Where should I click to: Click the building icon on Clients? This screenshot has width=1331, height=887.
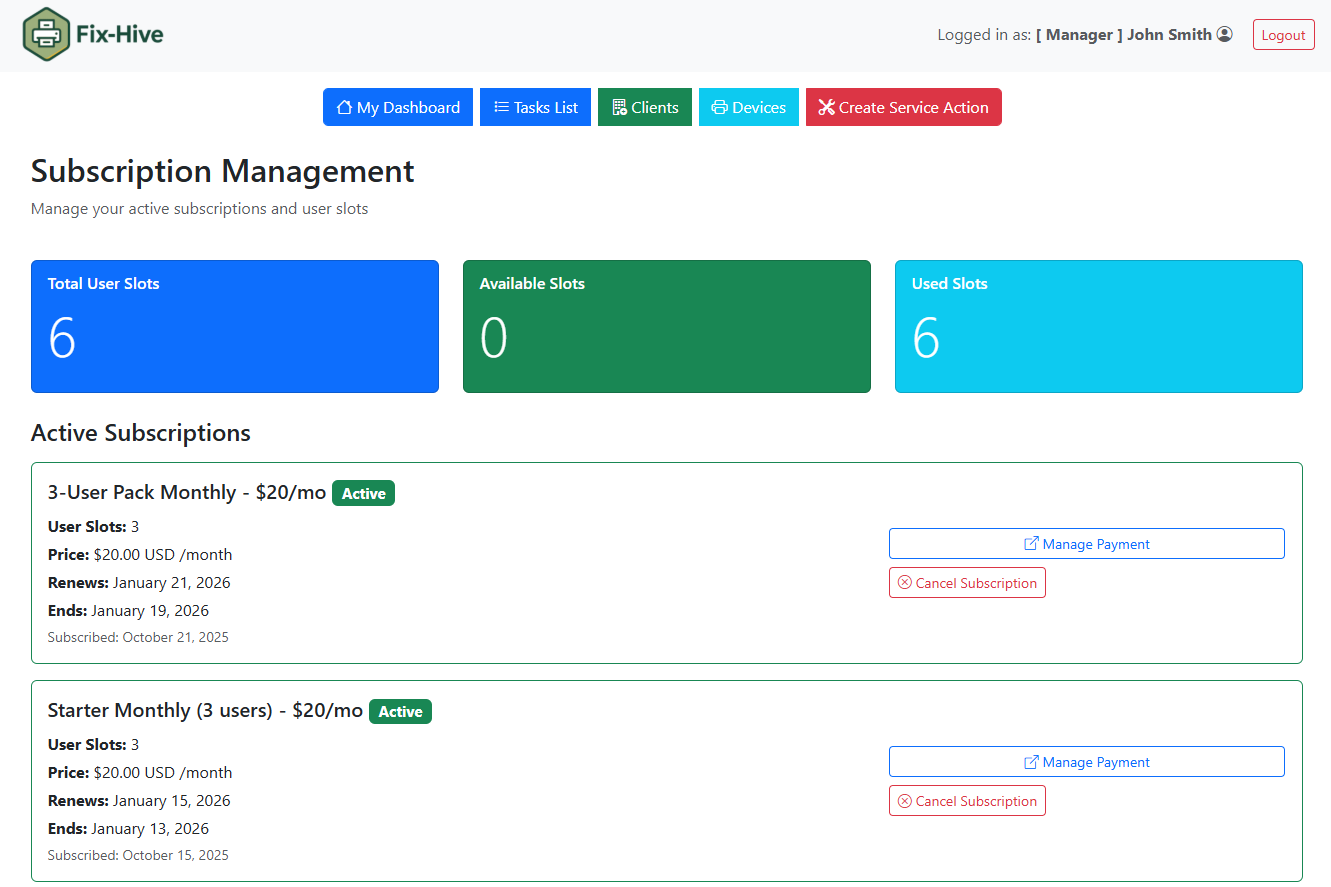tap(619, 107)
